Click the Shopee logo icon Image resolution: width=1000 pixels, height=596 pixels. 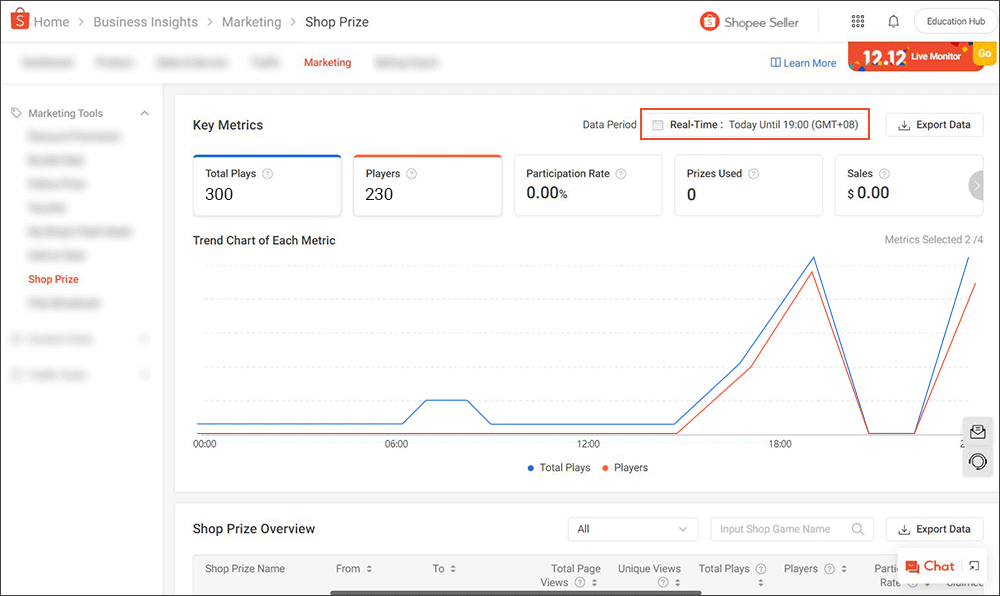(20, 20)
